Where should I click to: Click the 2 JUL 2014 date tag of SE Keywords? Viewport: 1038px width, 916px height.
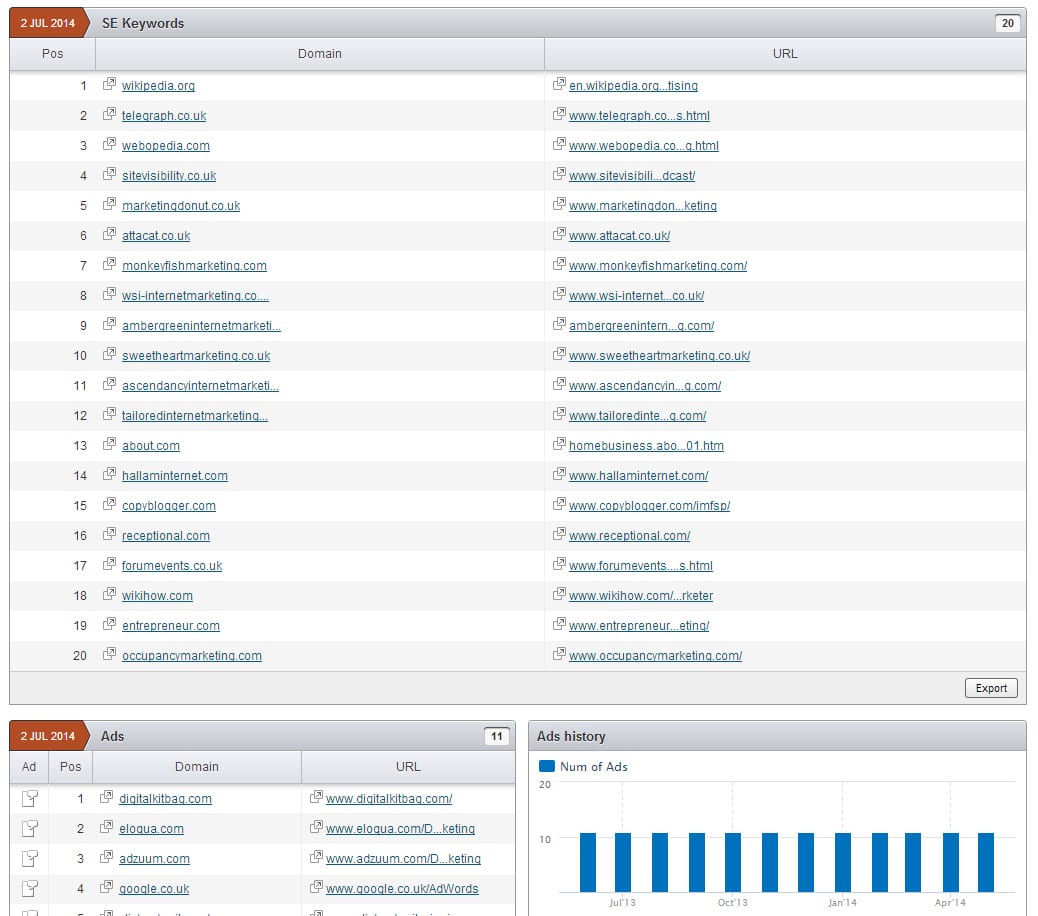48,23
